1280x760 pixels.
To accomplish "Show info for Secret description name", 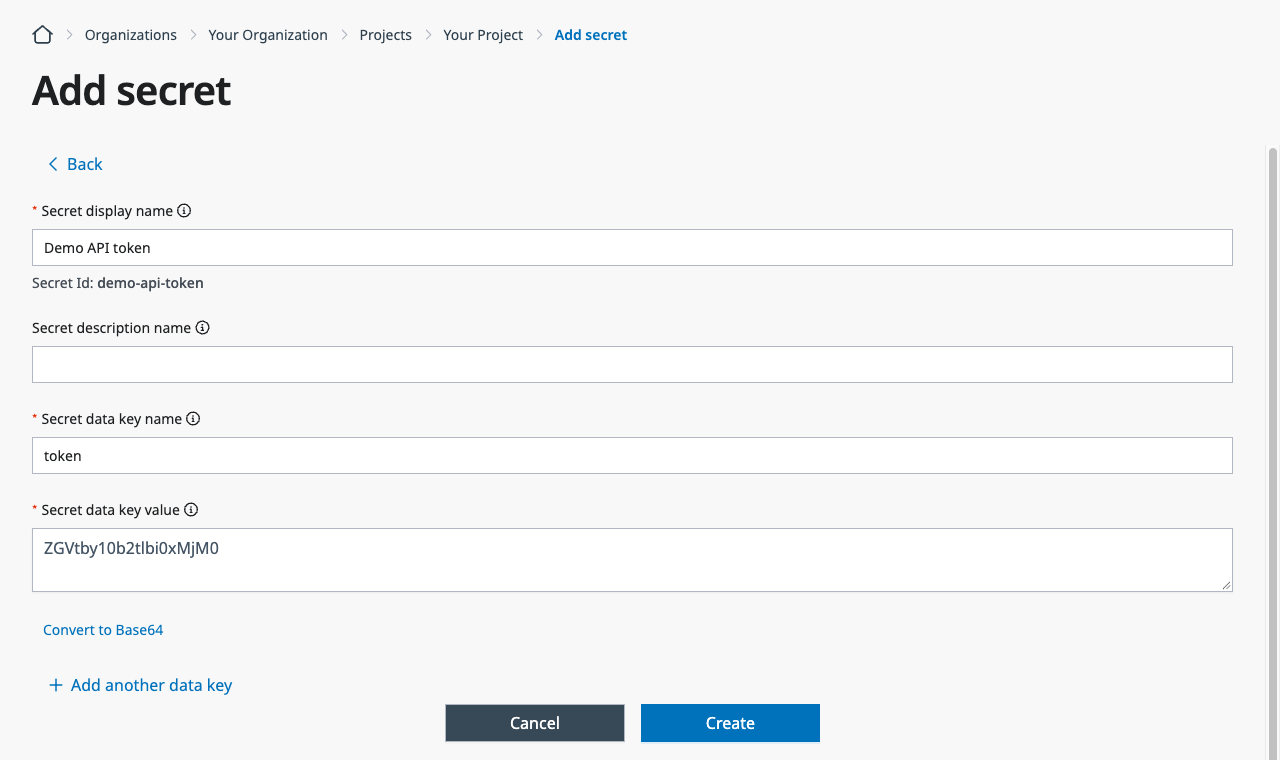I will (203, 328).
